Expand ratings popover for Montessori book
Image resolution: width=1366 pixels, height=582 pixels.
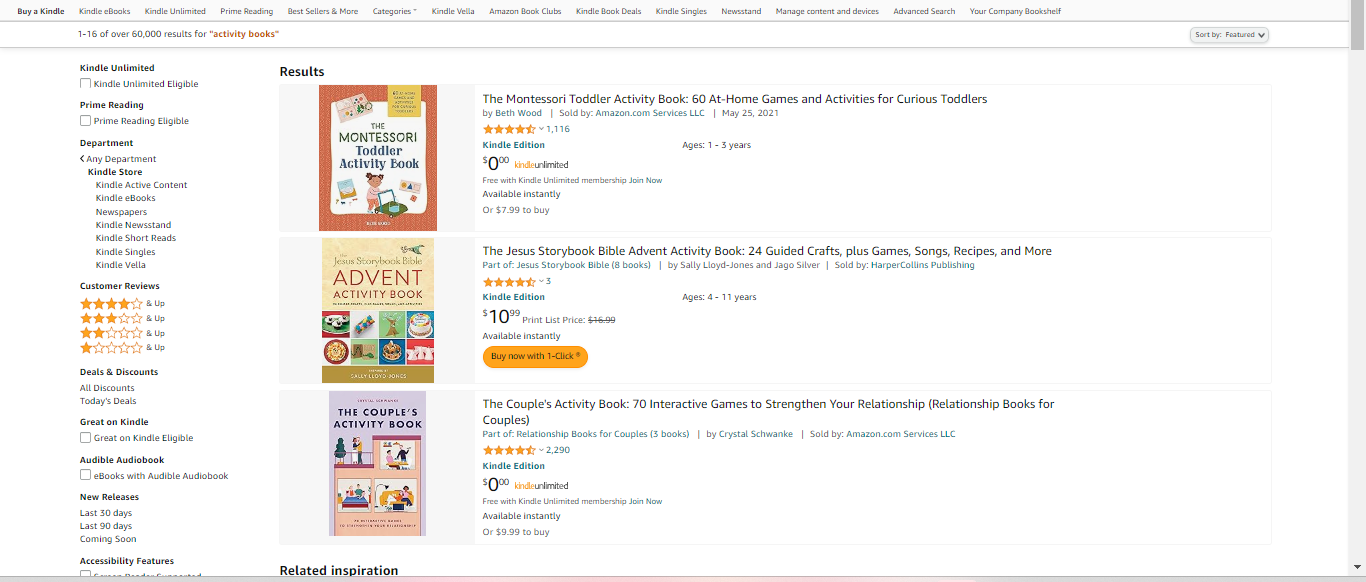click(542, 129)
